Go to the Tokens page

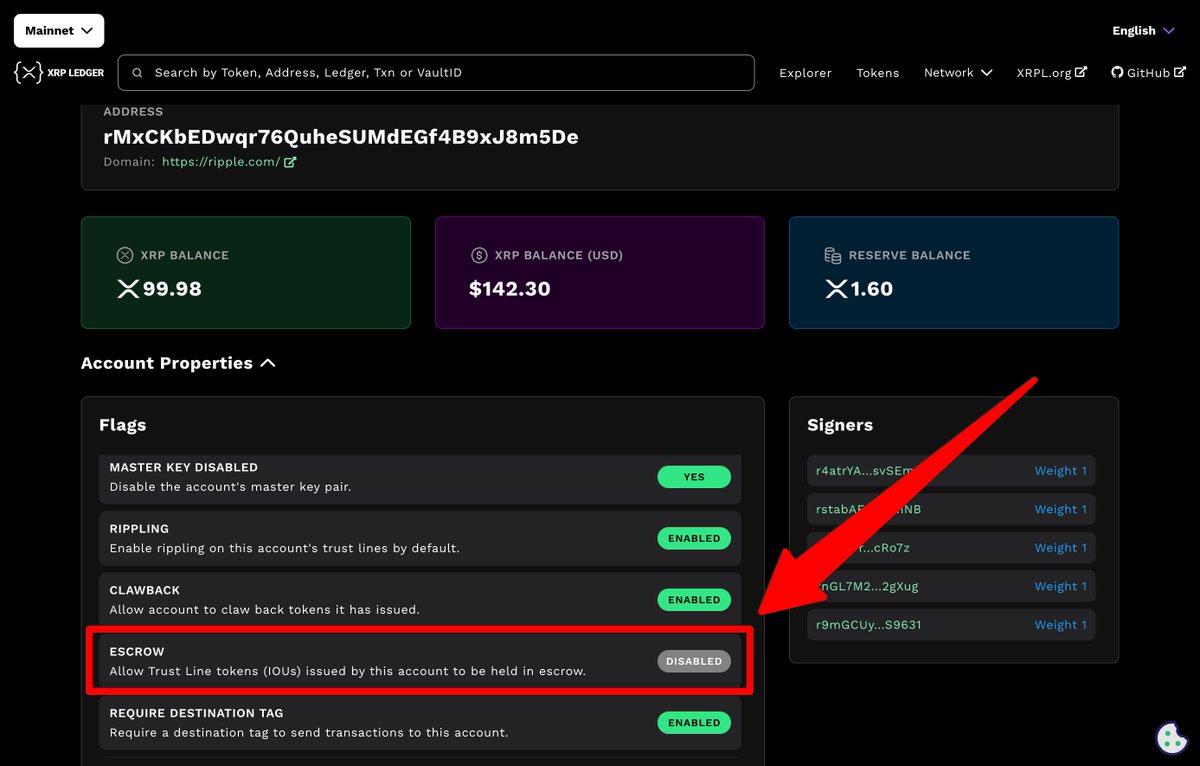(x=877, y=73)
